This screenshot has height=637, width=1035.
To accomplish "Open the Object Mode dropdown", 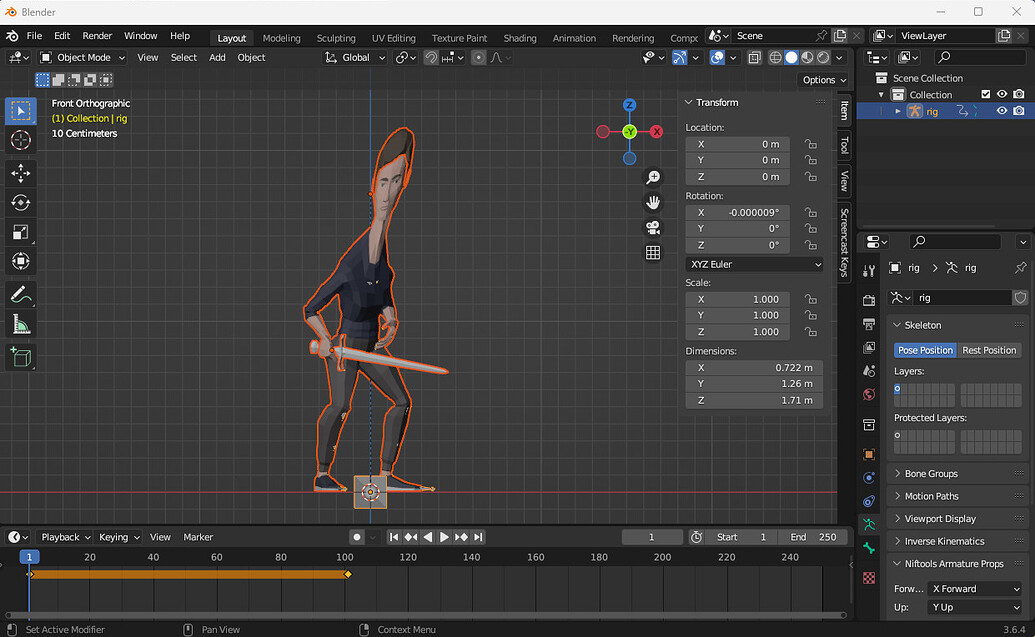I will 83,57.
